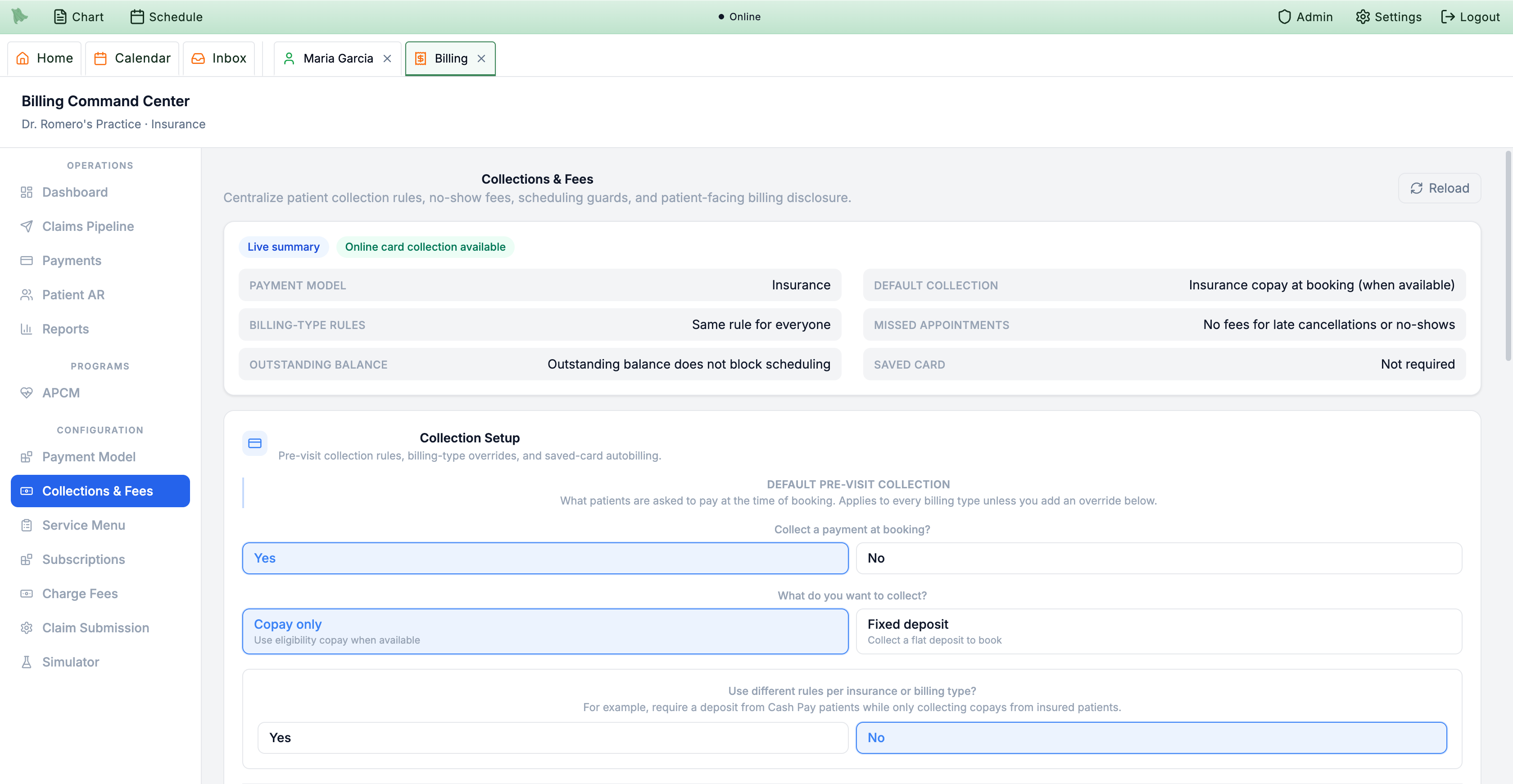Open Service Menu configuration

click(100, 525)
